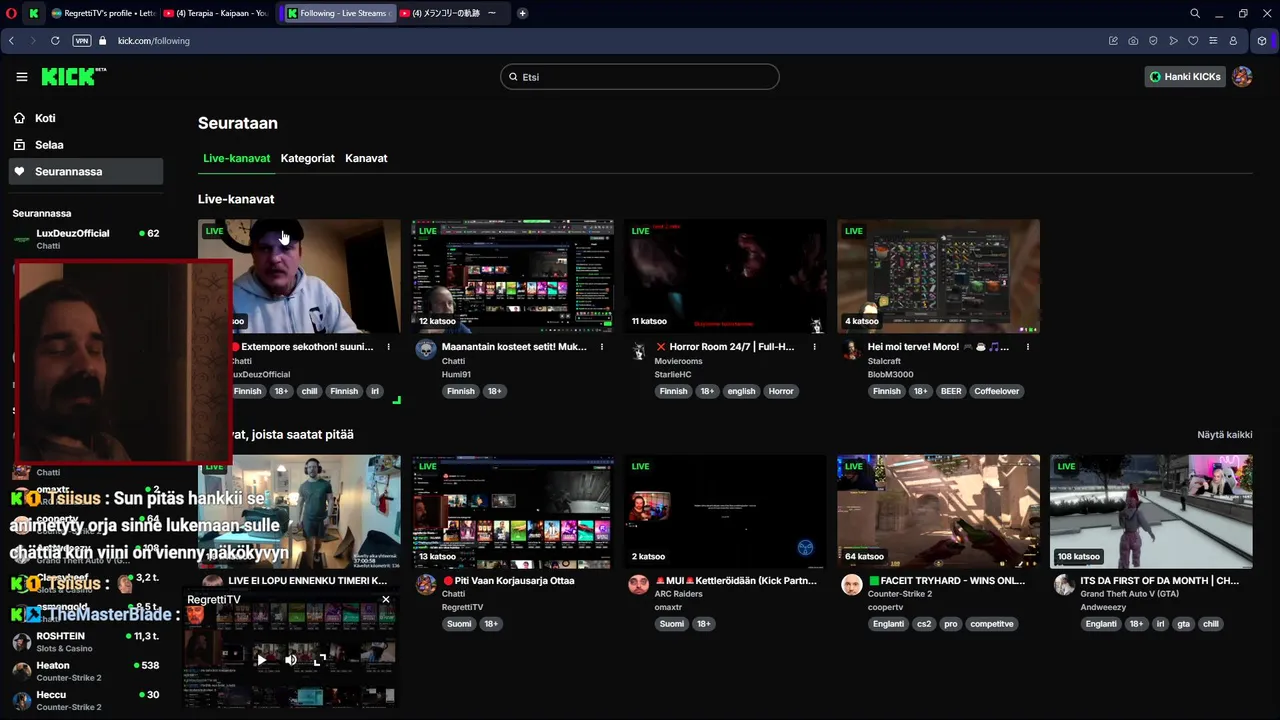Click RegrettiTV avatar under Piti Vaan stream

pyautogui.click(x=426, y=585)
